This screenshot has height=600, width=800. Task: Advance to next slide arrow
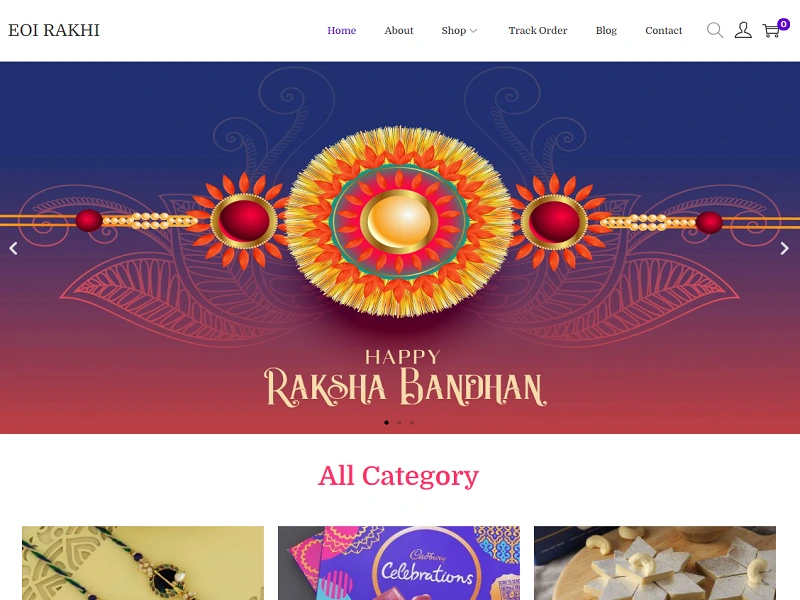pyautogui.click(x=785, y=248)
